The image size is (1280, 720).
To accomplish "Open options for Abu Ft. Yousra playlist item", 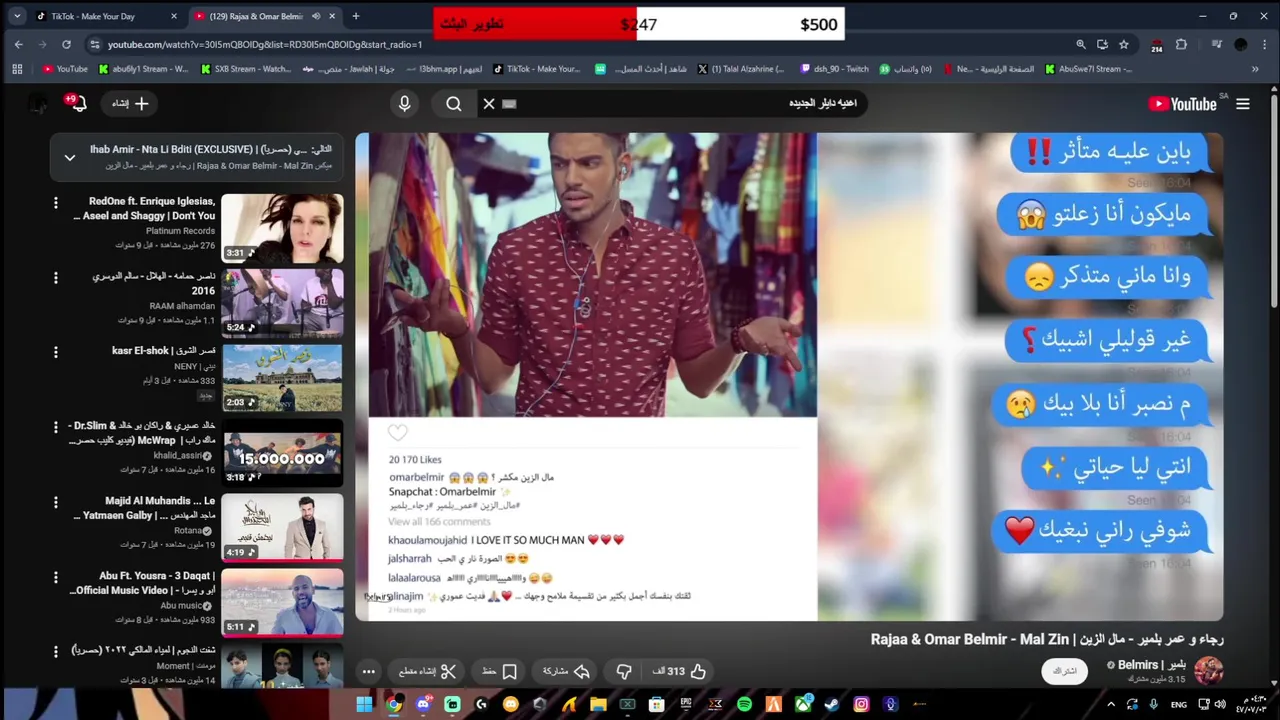I will pyautogui.click(x=56, y=577).
